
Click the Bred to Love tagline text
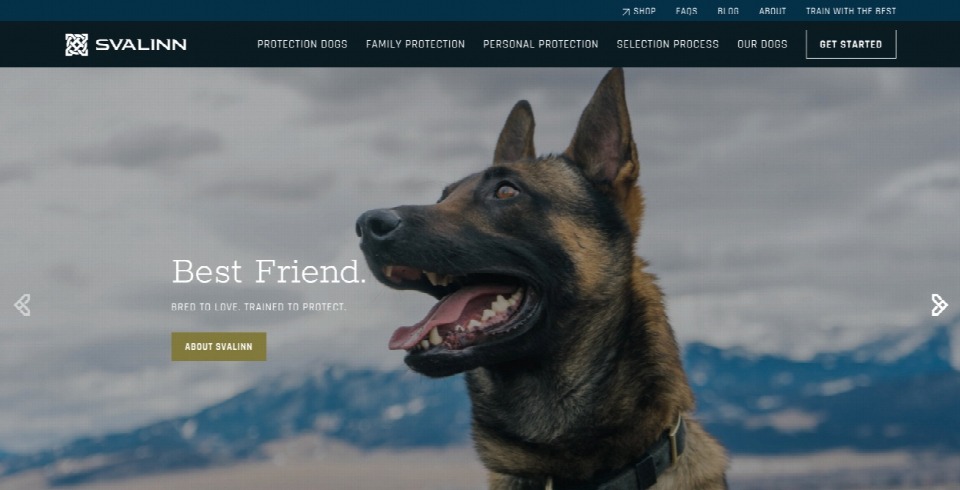[258, 307]
